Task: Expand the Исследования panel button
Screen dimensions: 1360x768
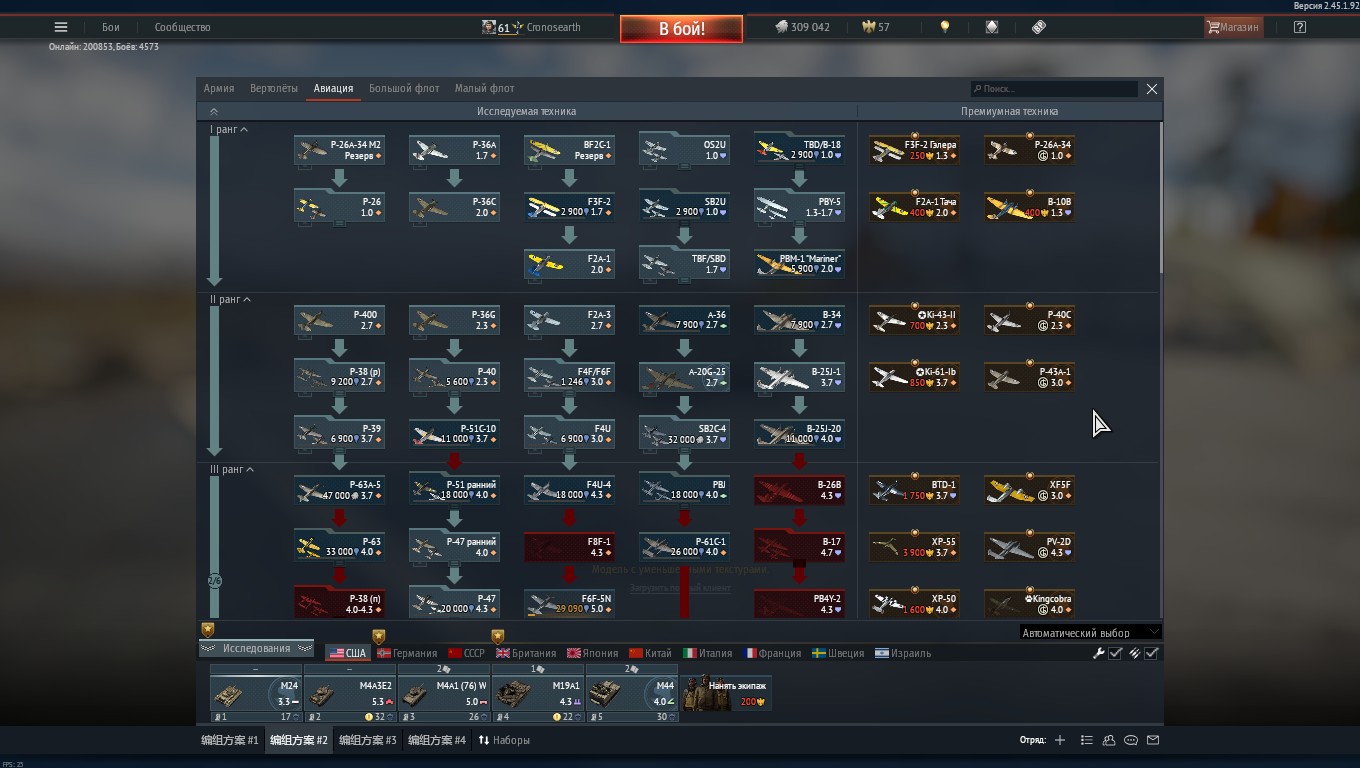Action: 256,648
